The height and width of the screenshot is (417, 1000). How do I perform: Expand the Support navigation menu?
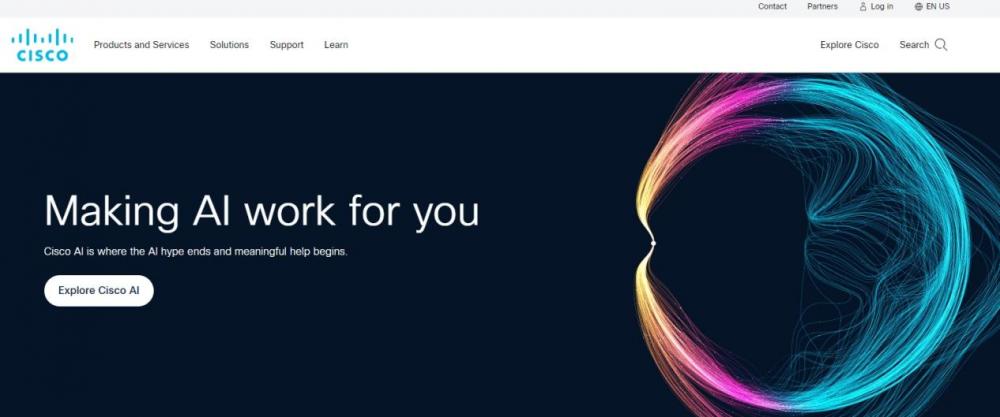pyautogui.click(x=286, y=45)
